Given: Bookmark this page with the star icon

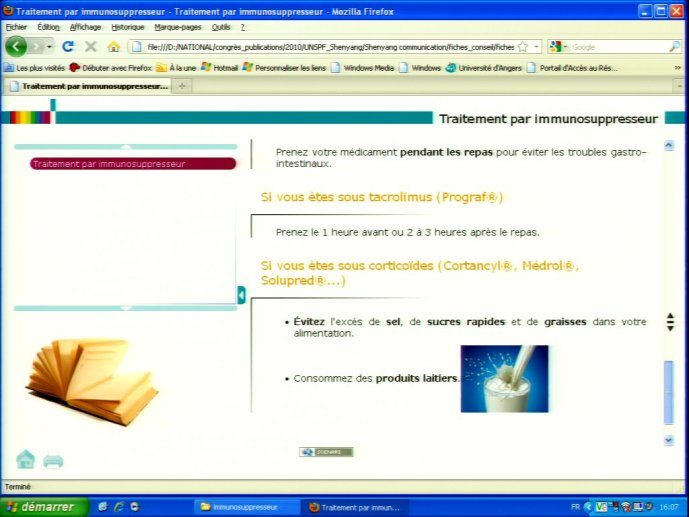Looking at the screenshot, I should [x=522, y=47].
